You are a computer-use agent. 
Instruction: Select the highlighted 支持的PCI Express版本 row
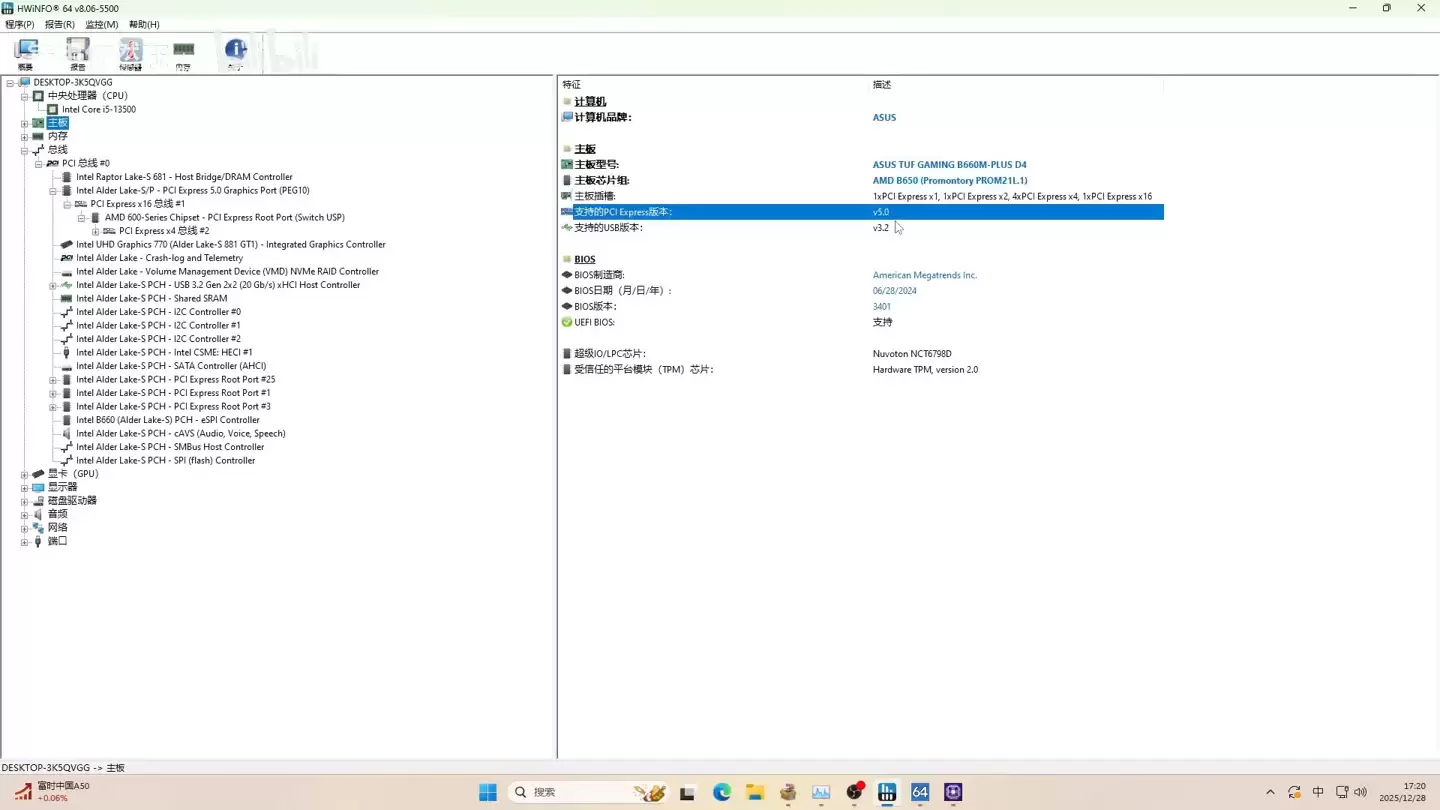(860, 211)
